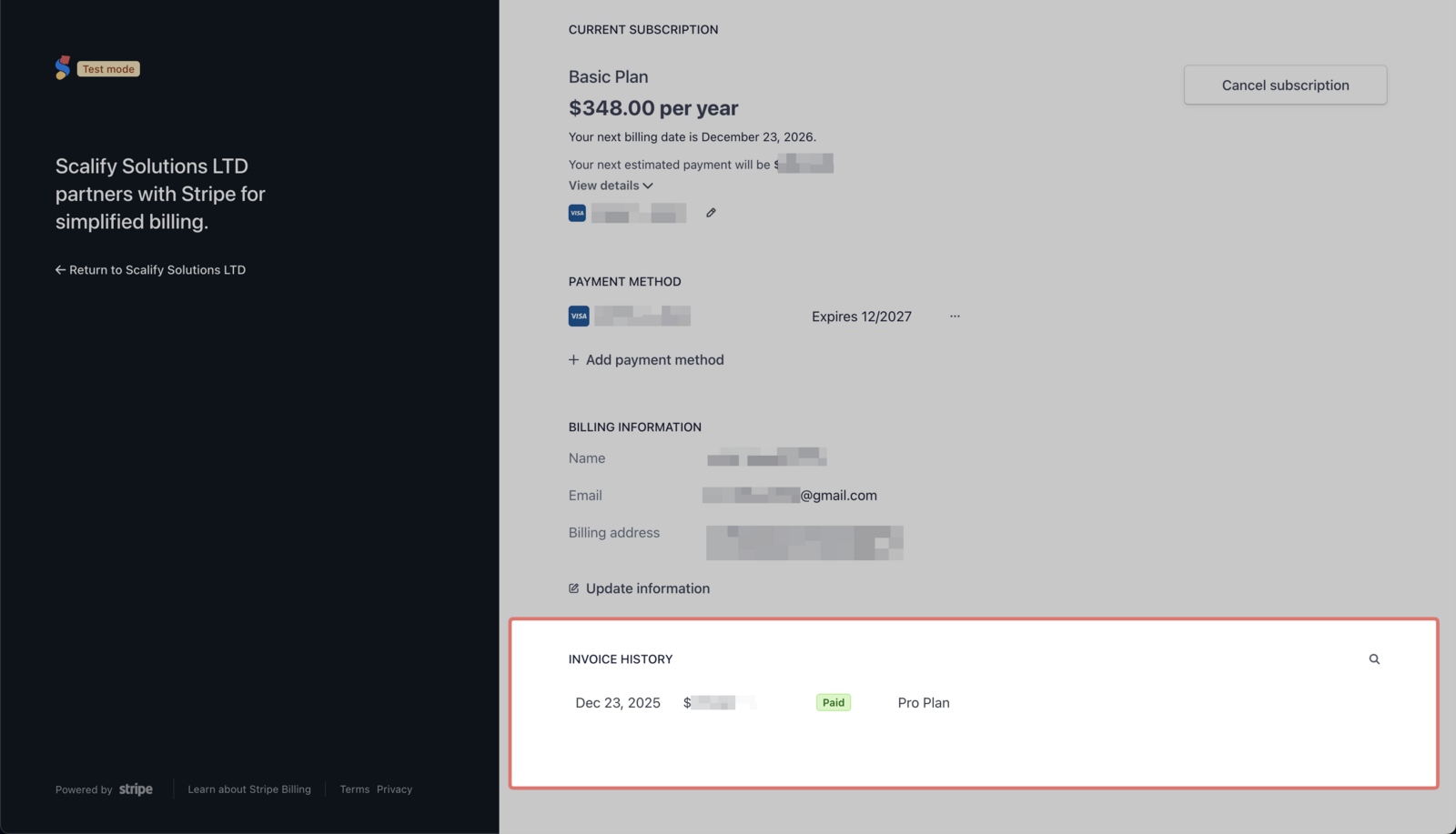Click the back arrow beside Return link
The height and width of the screenshot is (834, 1456).
tap(59, 269)
